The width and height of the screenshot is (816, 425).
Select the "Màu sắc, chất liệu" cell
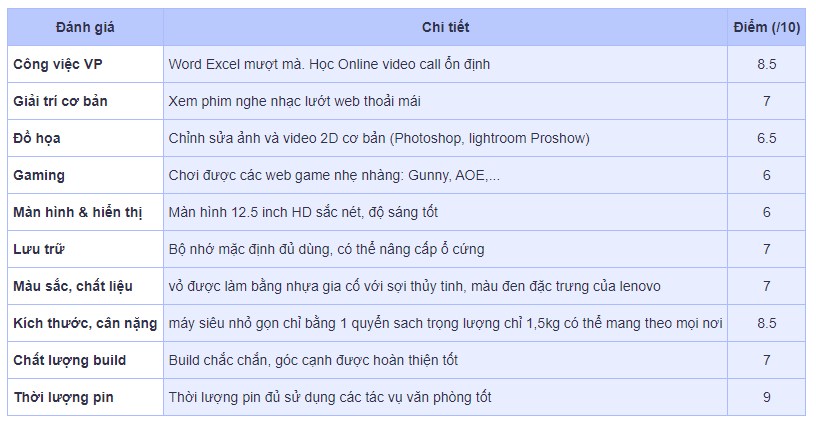point(73,286)
